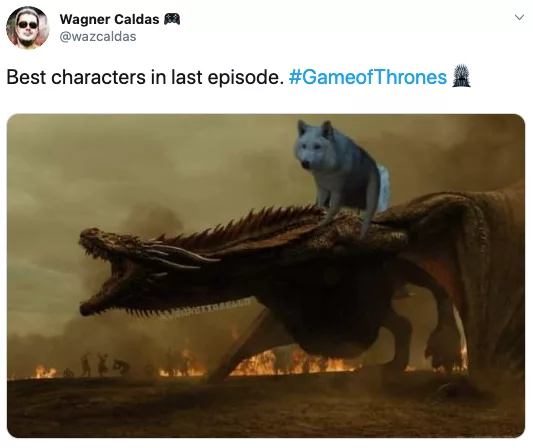Click the burning flames beneath the dragon's belly
The width and height of the screenshot is (533, 448).
coord(292,364)
